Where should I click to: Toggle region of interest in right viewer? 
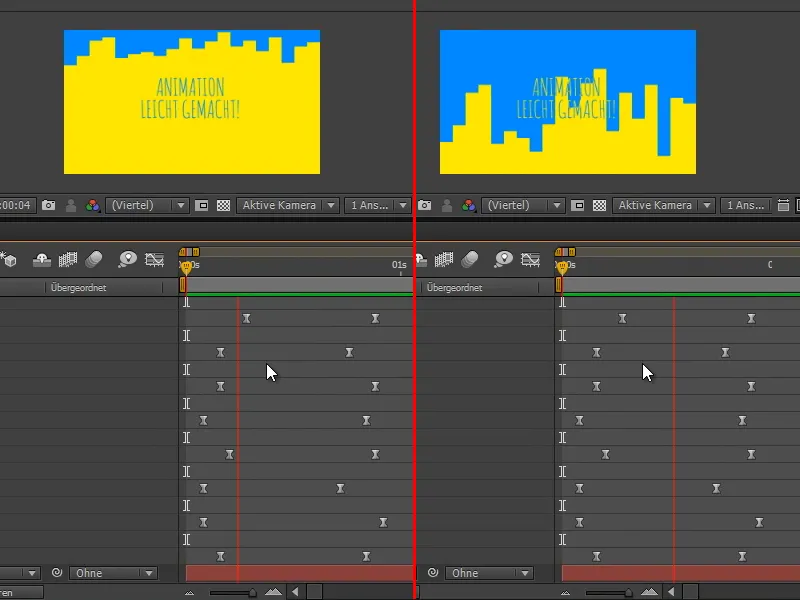[x=578, y=205]
